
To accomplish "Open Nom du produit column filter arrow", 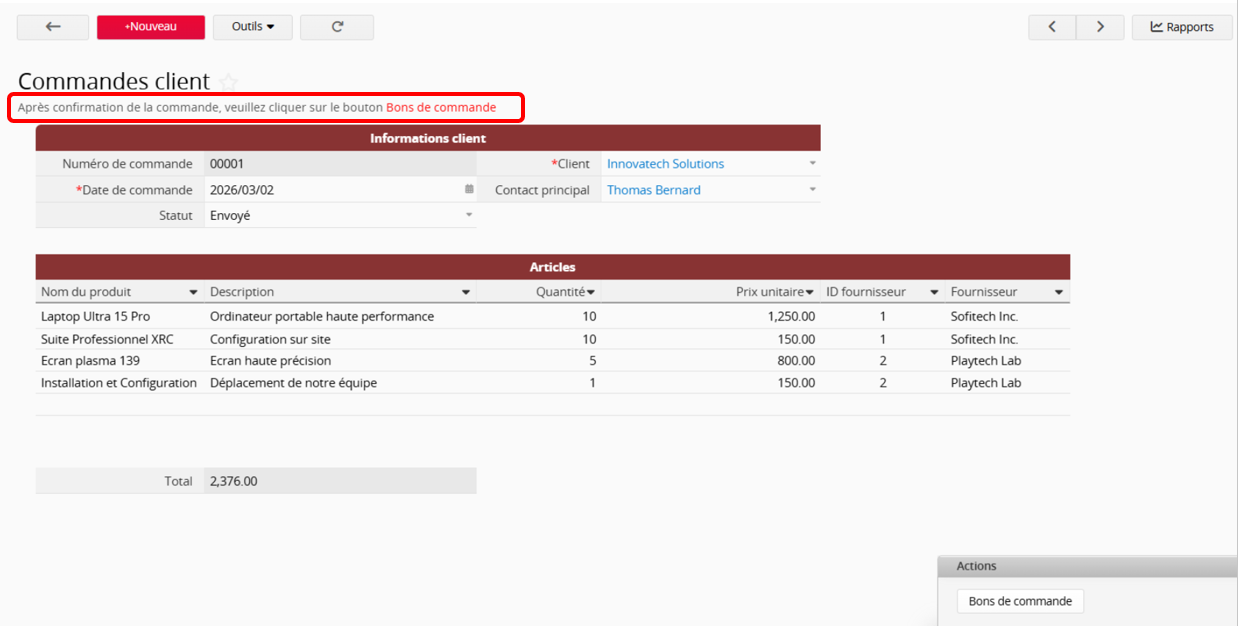I will pyautogui.click(x=193, y=292).
